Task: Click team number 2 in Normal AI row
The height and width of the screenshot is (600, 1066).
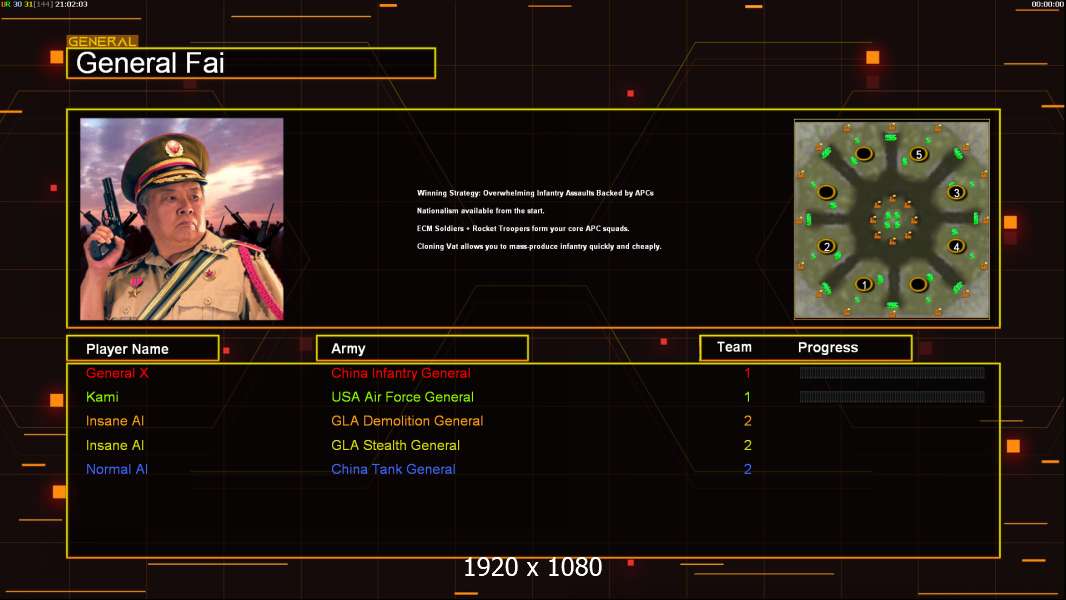Action: click(x=747, y=470)
